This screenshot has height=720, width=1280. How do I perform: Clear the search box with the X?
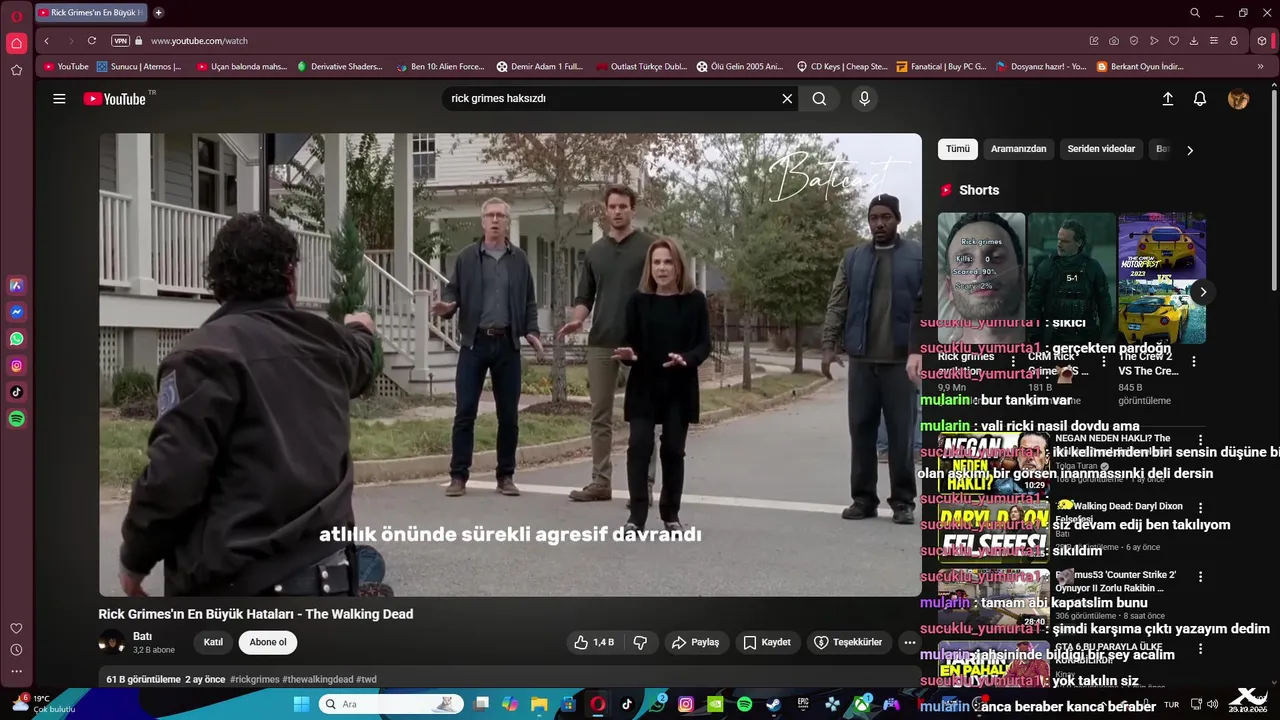click(787, 99)
